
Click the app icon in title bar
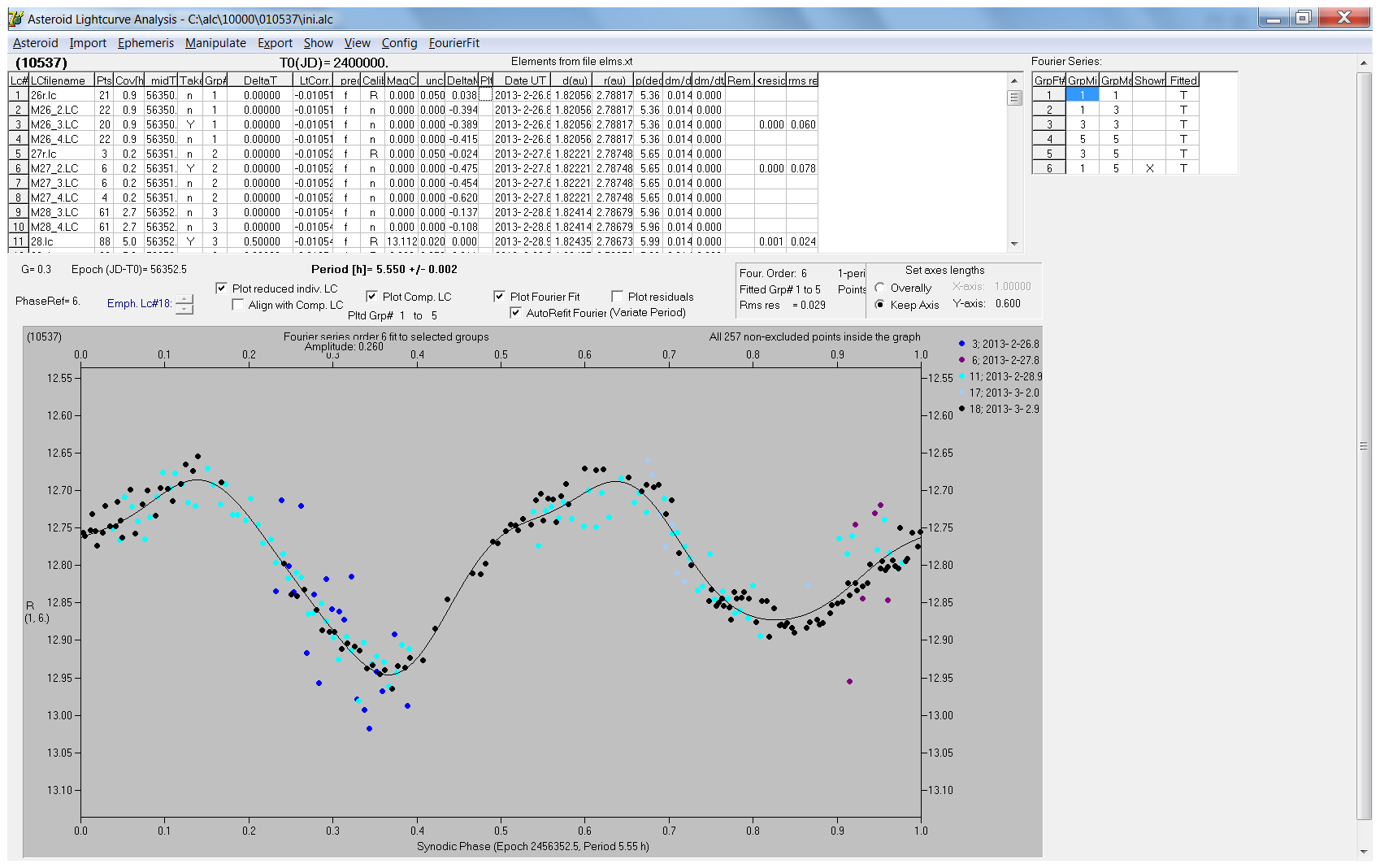[15, 19]
